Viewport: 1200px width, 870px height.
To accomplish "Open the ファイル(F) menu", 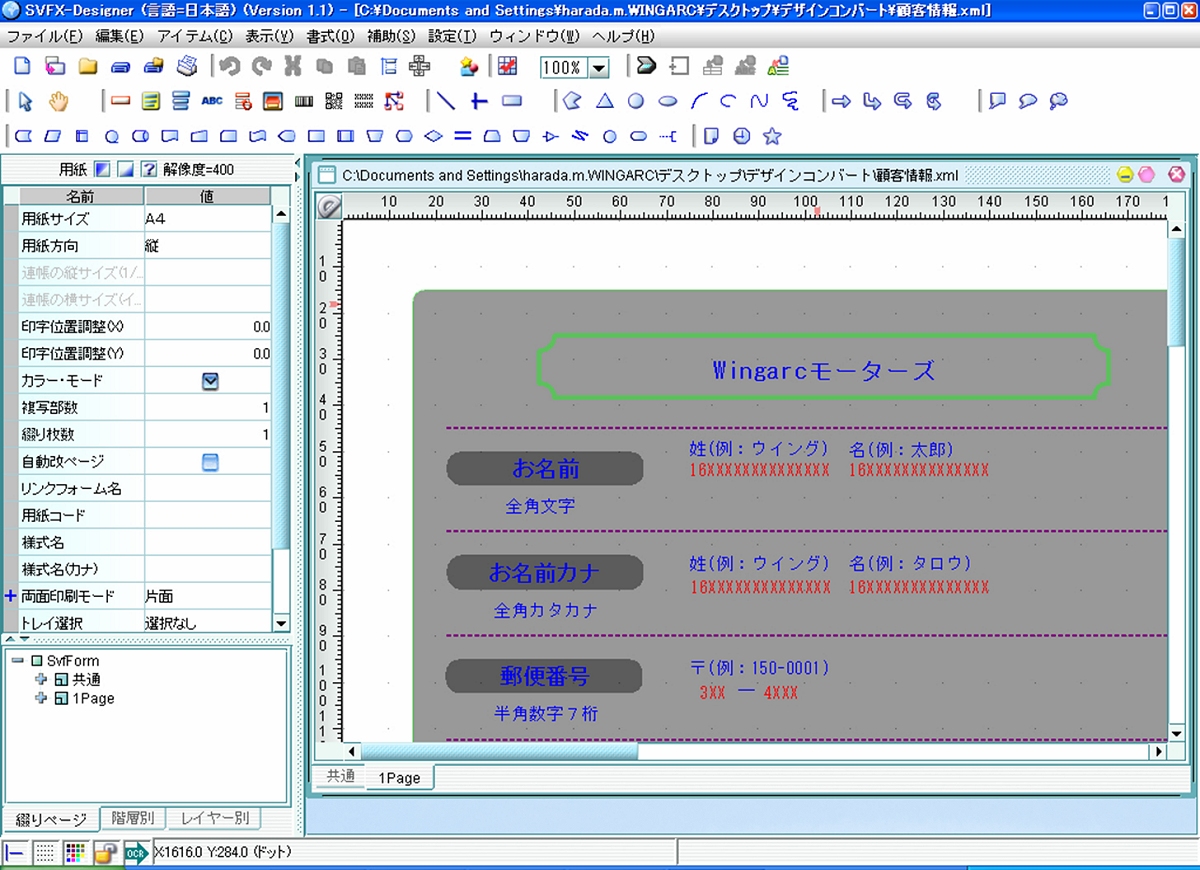I will click(x=44, y=36).
